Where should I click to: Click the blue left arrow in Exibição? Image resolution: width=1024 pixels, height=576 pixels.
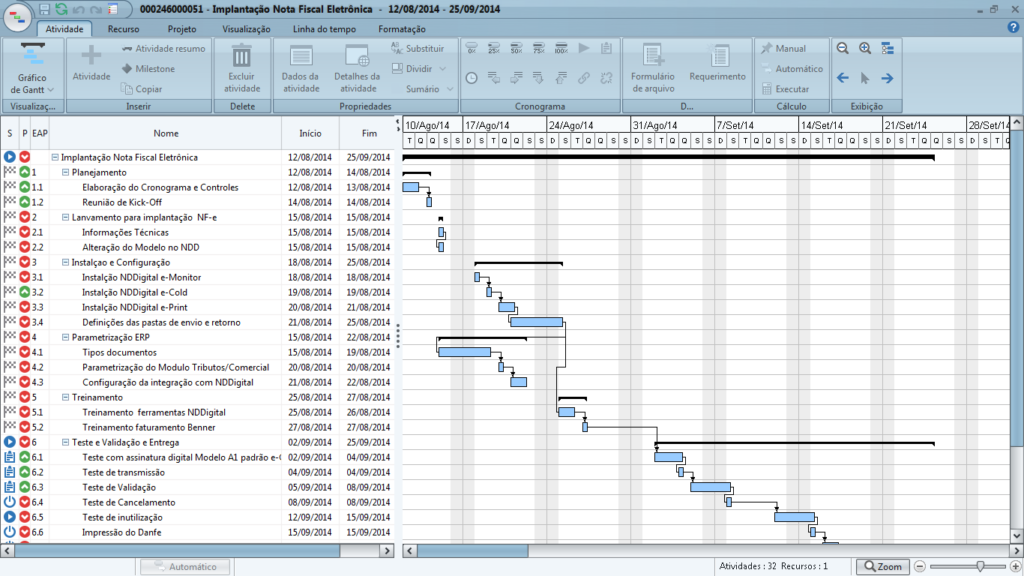pyautogui.click(x=842, y=78)
